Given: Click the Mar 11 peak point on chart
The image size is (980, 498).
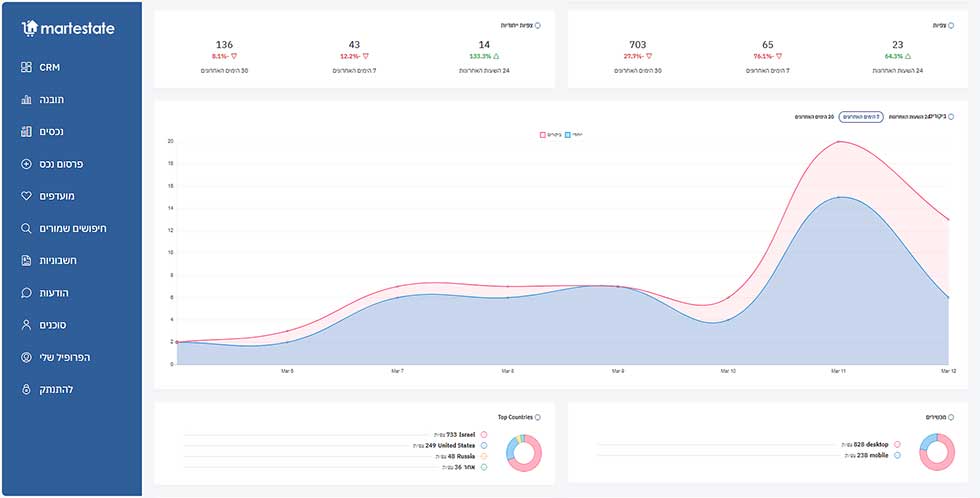Looking at the screenshot, I should pos(839,142).
